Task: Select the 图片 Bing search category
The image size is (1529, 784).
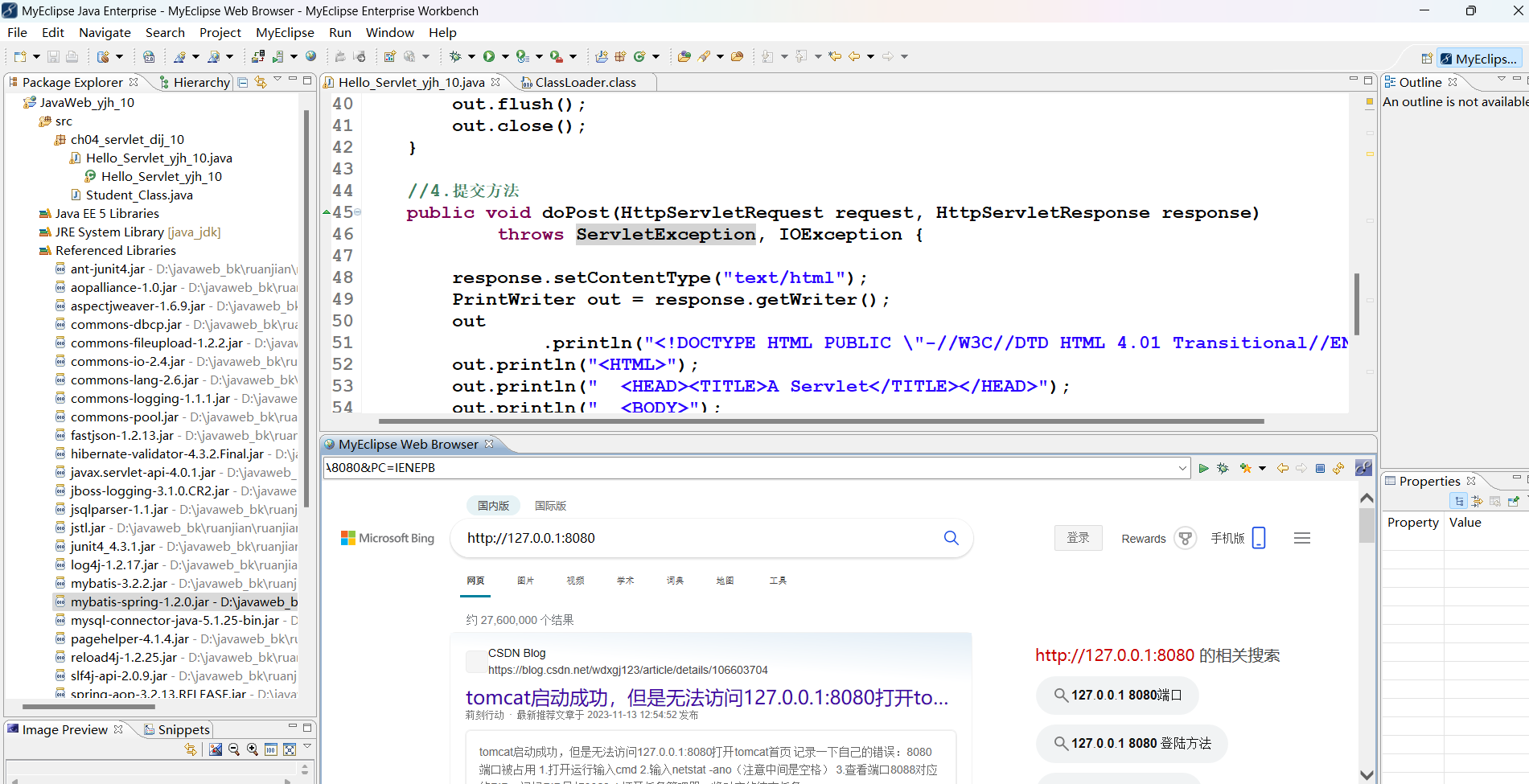Action: [x=525, y=581]
